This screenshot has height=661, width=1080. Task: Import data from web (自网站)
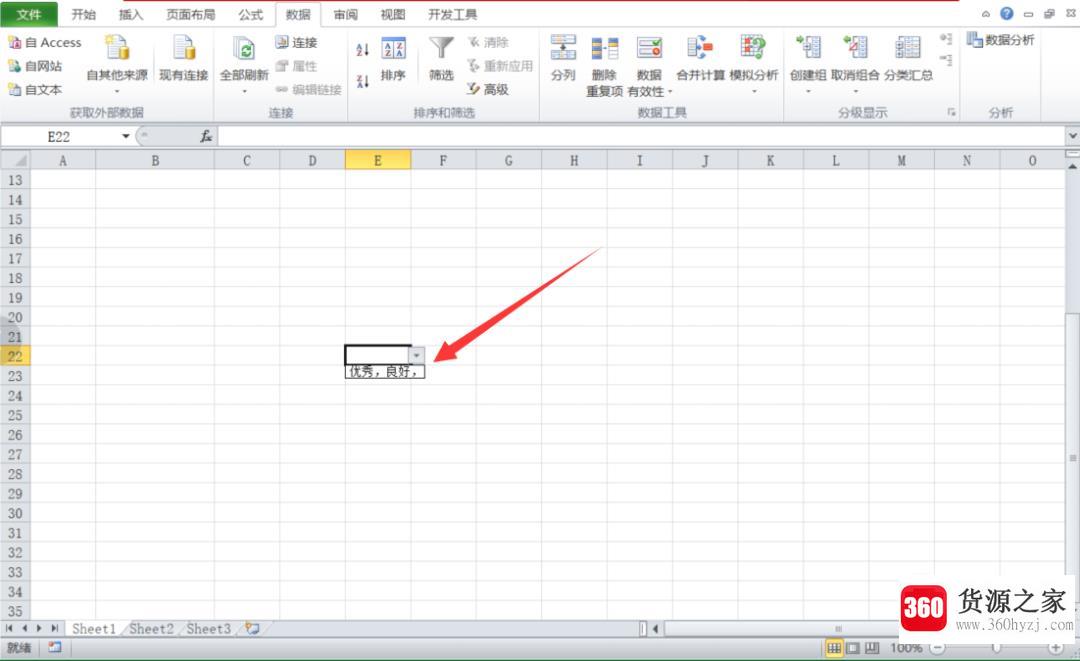[35, 66]
